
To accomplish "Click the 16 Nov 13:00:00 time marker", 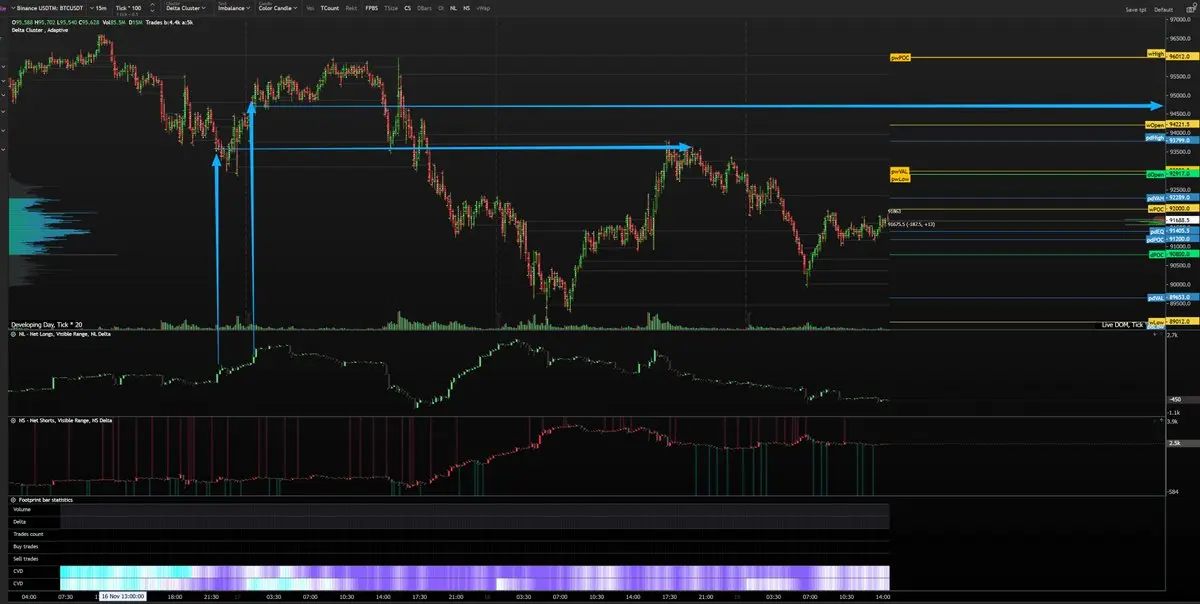I will click(x=121, y=596).
